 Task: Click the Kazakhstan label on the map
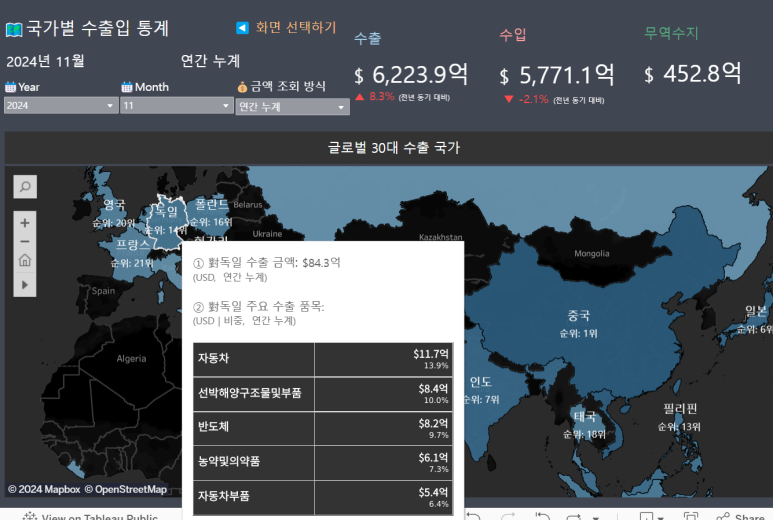tap(441, 237)
